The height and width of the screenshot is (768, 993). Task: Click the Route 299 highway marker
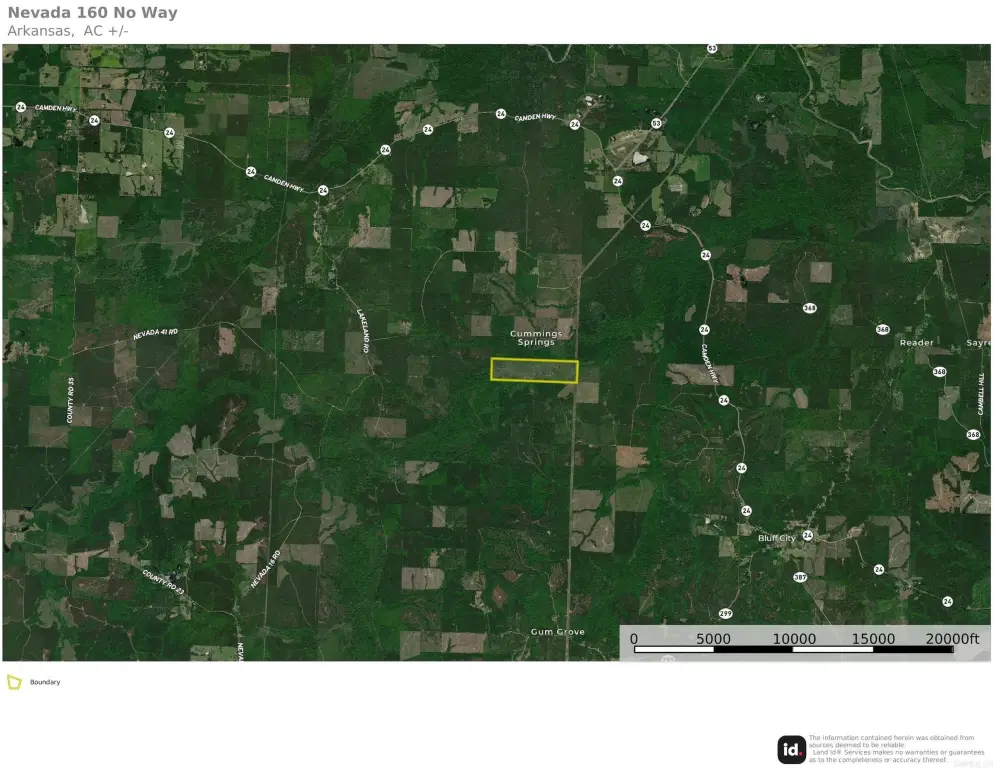click(725, 613)
